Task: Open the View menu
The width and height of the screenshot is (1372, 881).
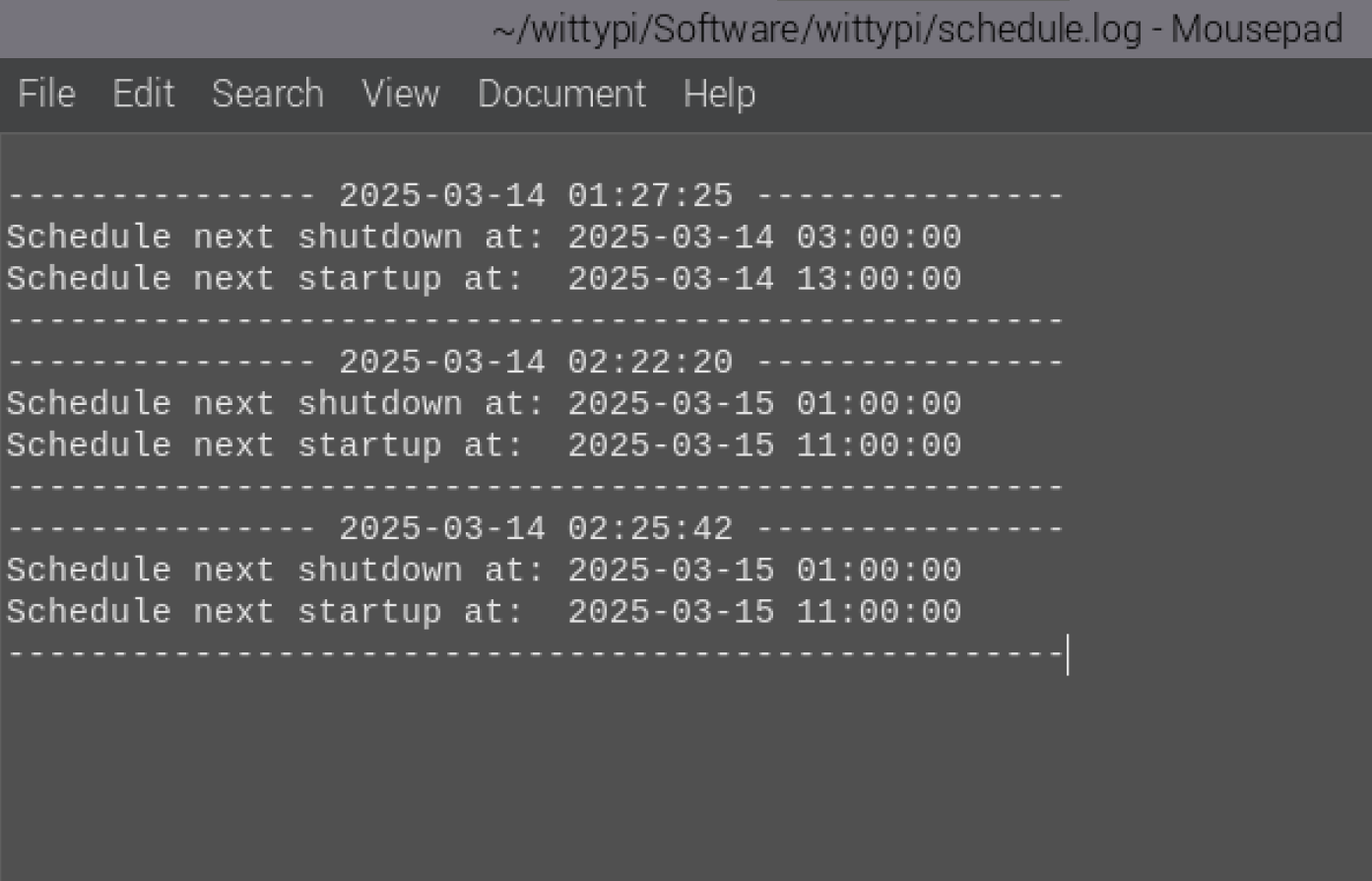Action: pyautogui.click(x=400, y=94)
